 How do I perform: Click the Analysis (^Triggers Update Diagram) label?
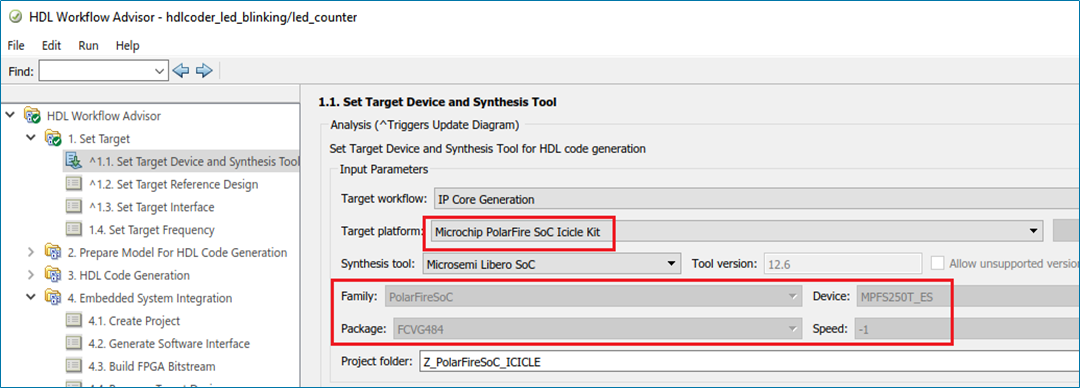(424, 125)
